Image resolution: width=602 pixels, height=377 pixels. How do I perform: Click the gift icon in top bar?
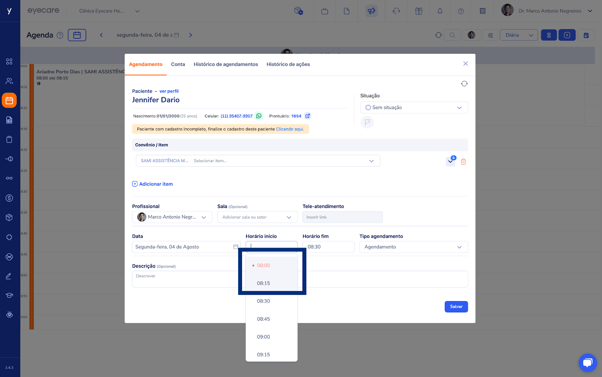(x=418, y=11)
